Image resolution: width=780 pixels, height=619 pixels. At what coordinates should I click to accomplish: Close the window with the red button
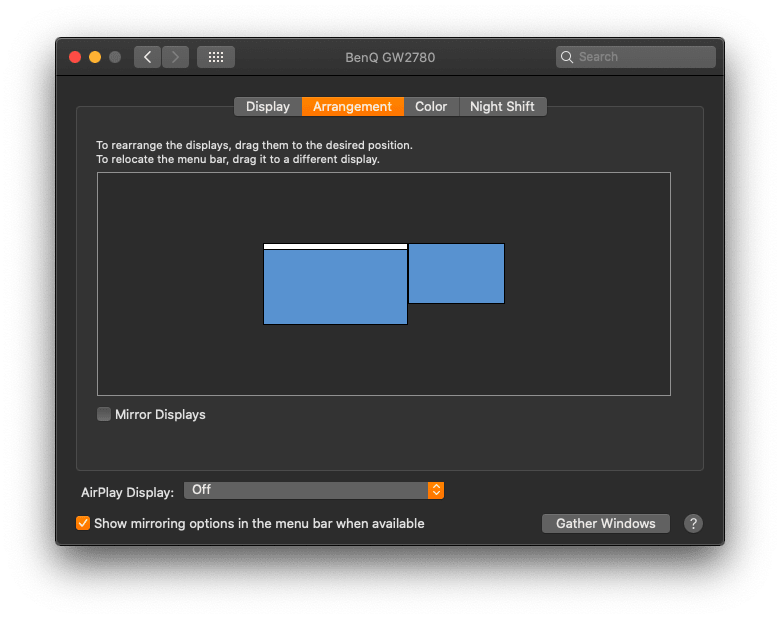coord(75,57)
